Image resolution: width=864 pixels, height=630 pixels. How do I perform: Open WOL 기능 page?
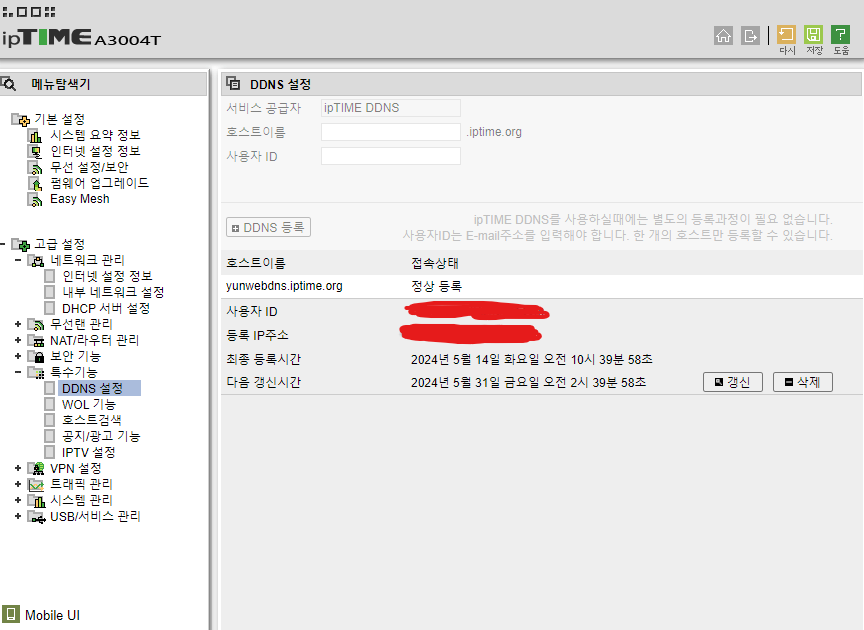click(89, 404)
